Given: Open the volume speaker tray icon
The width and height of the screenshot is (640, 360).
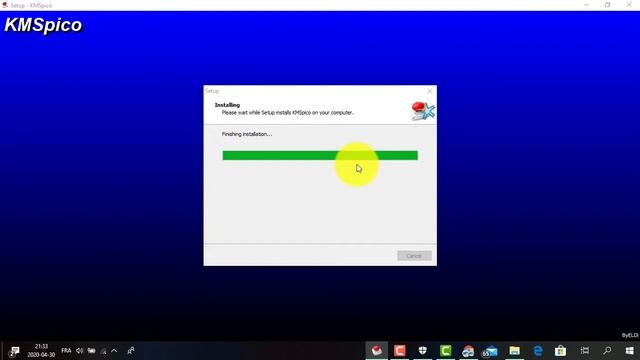Looking at the screenshot, I should pyautogui.click(x=79, y=351).
